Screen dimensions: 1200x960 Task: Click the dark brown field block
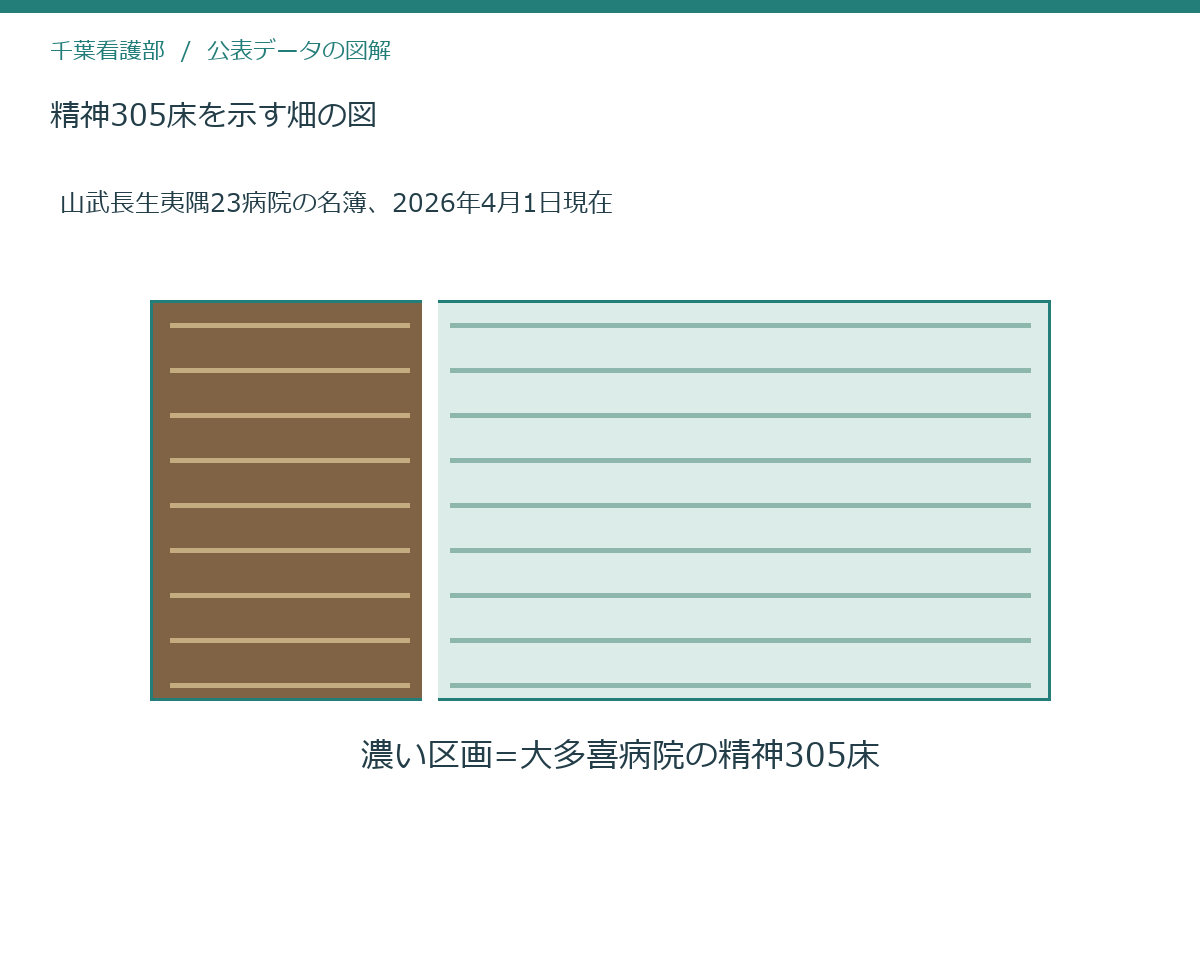click(287, 500)
